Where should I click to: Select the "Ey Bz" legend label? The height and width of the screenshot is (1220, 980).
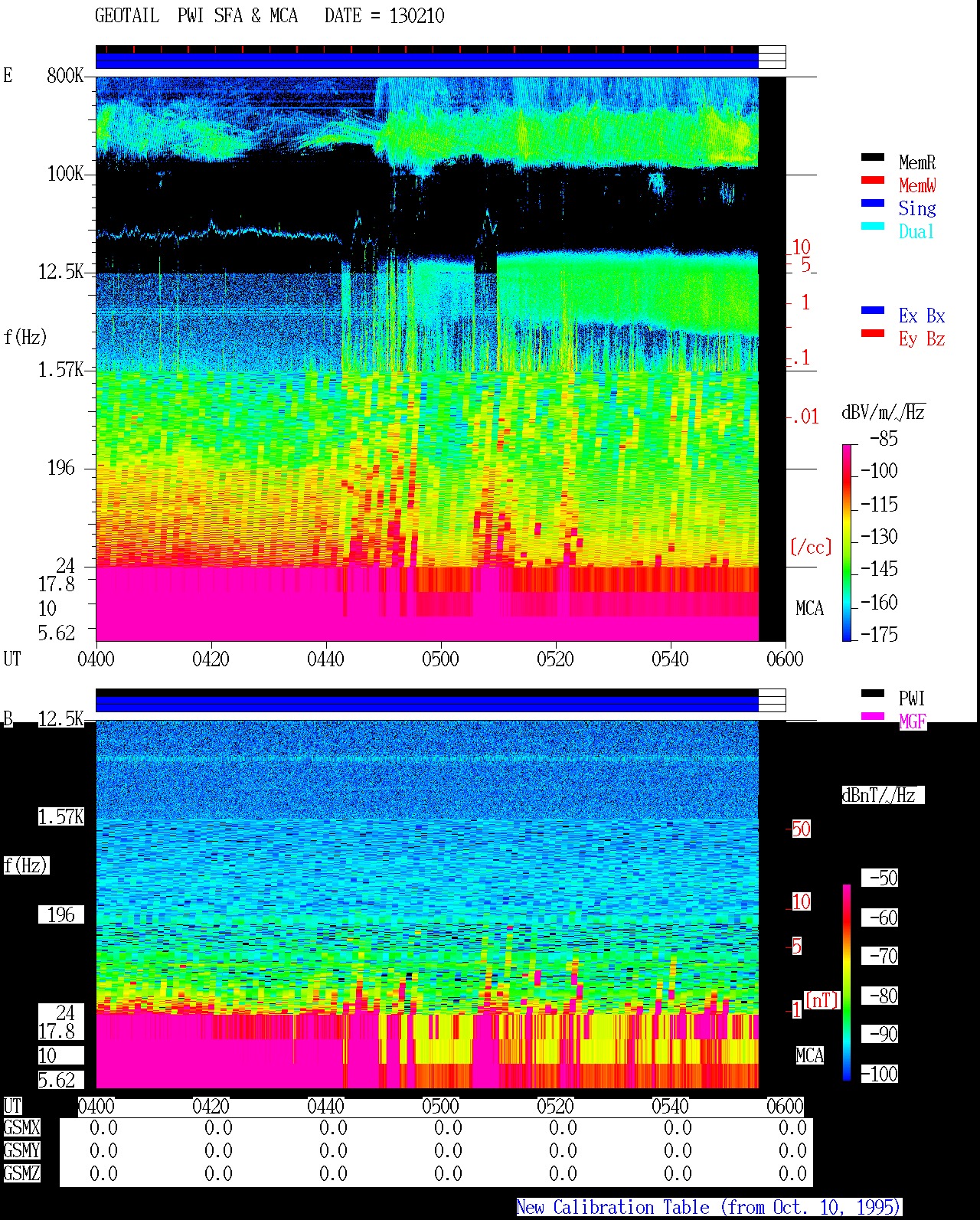(x=922, y=339)
